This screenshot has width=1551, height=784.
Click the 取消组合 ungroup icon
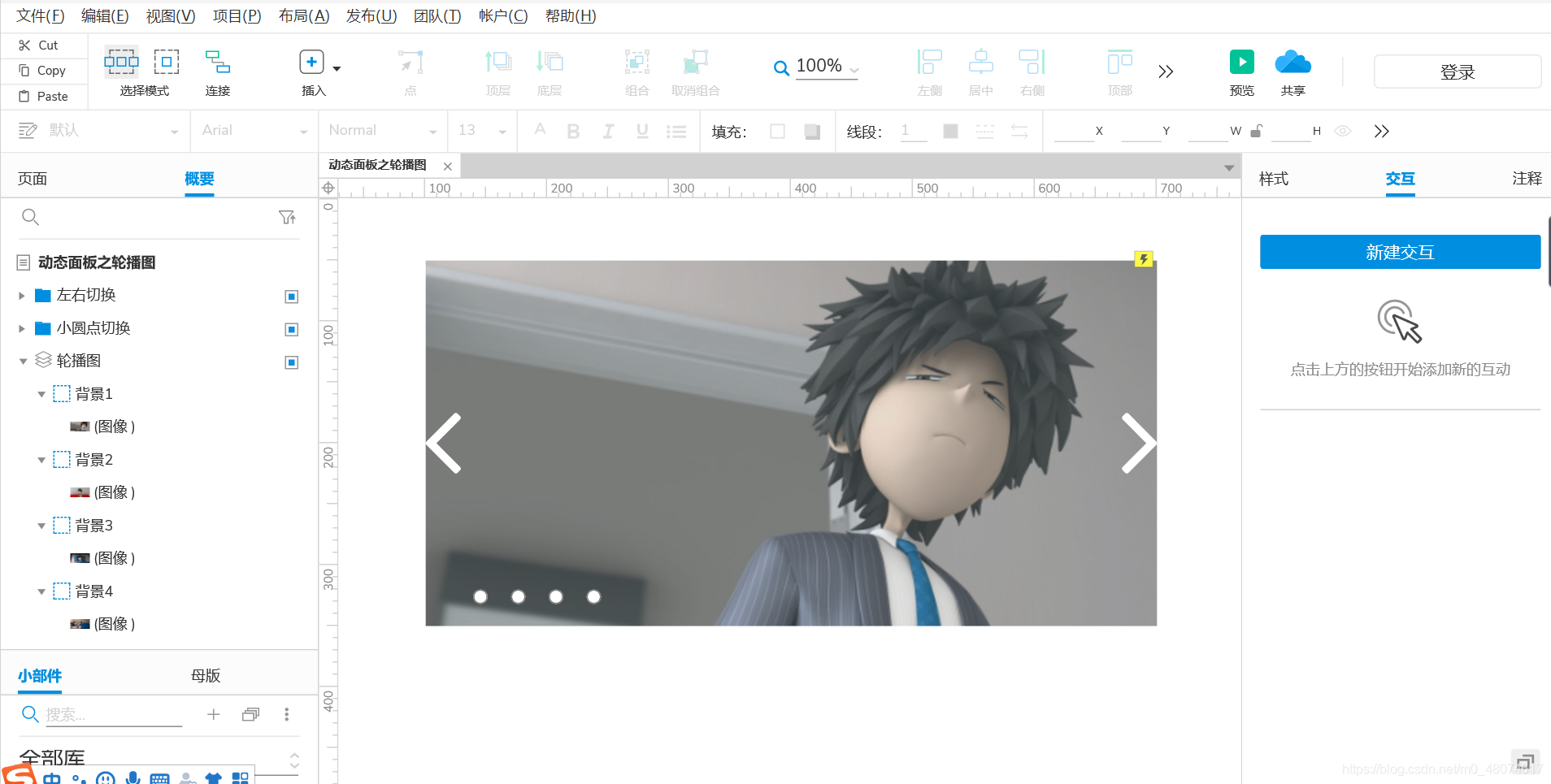[696, 62]
